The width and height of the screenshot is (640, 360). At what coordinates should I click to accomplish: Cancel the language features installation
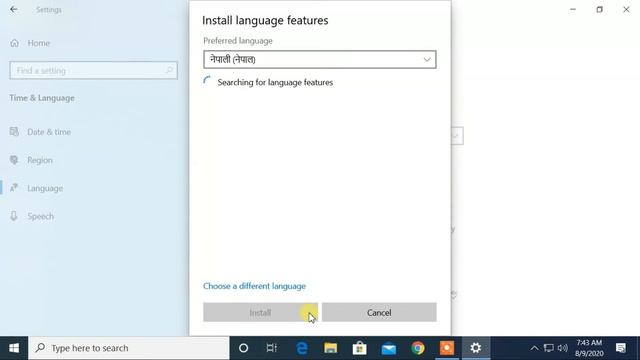point(379,312)
